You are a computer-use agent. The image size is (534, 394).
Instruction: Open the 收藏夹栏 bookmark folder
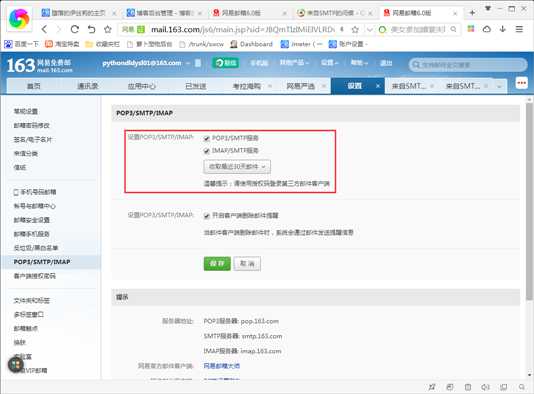tap(102, 44)
